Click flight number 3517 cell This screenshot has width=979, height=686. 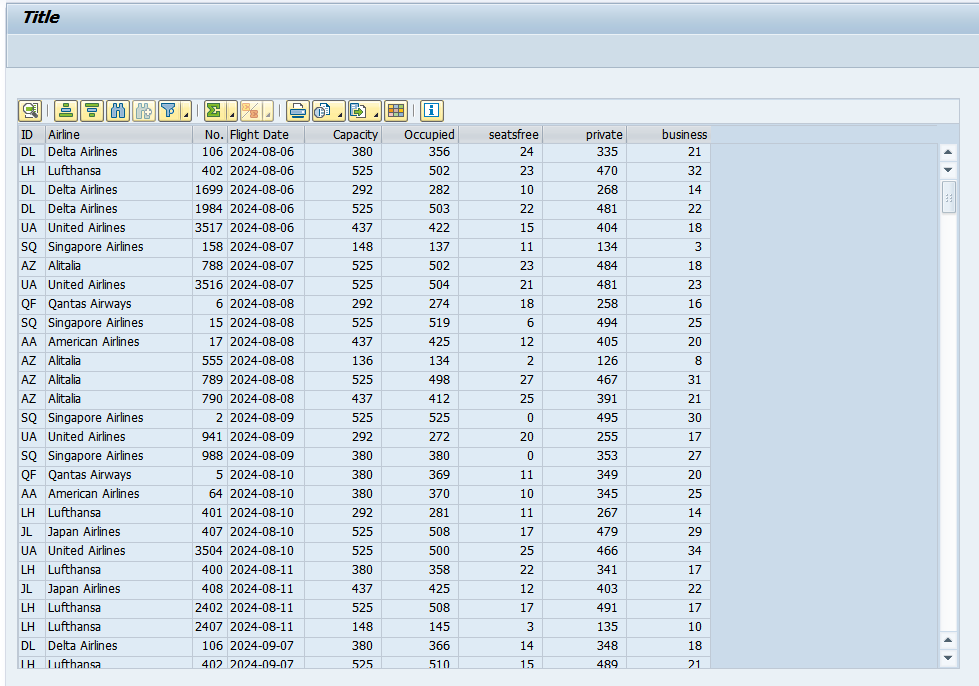coord(210,228)
